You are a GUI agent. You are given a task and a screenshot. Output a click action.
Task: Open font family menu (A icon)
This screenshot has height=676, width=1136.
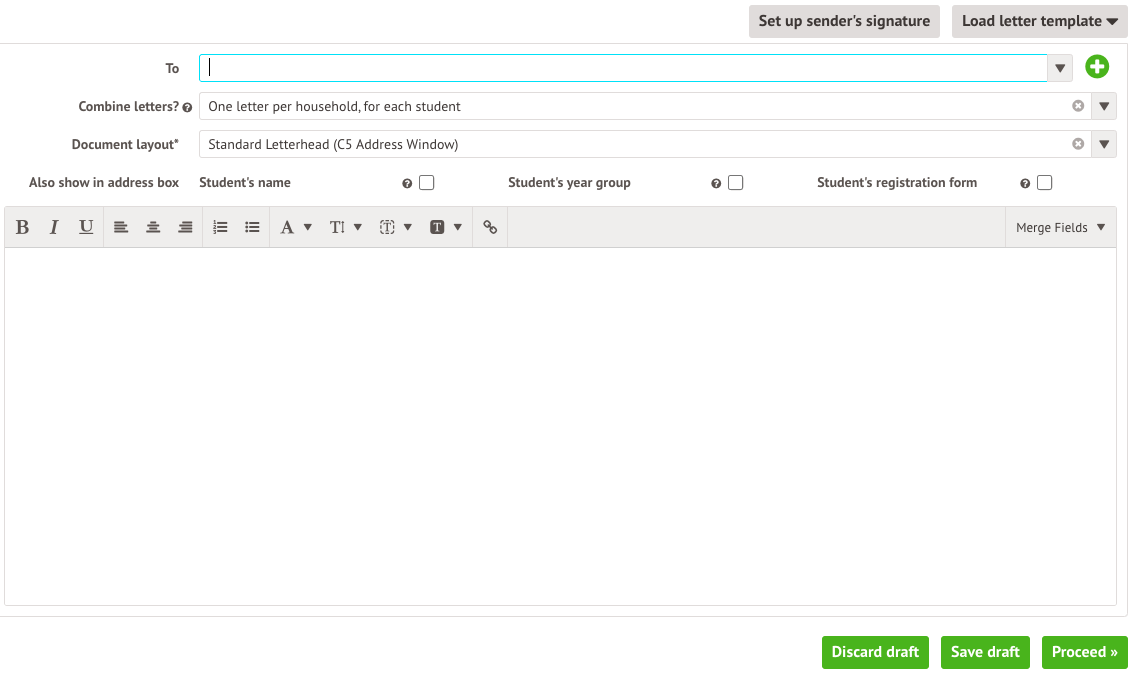click(296, 228)
